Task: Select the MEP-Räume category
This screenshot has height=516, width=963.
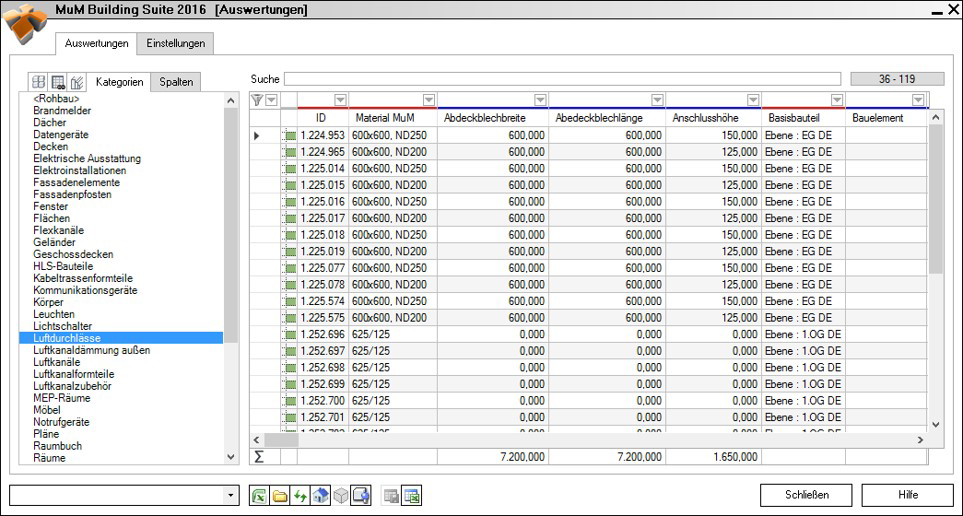Action: tap(61, 398)
